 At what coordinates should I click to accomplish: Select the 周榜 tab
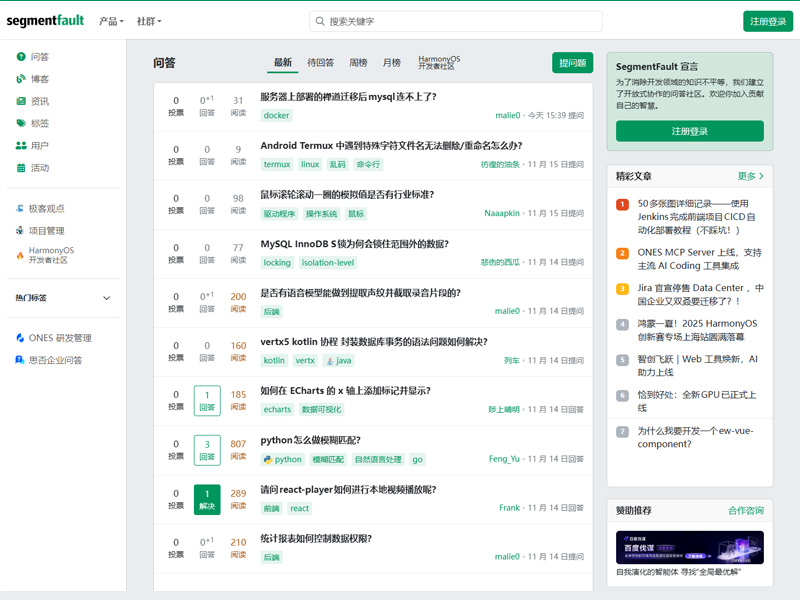tap(358, 63)
